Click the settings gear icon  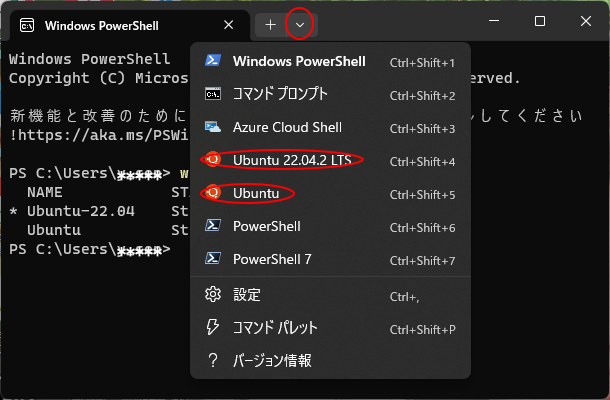point(213,295)
